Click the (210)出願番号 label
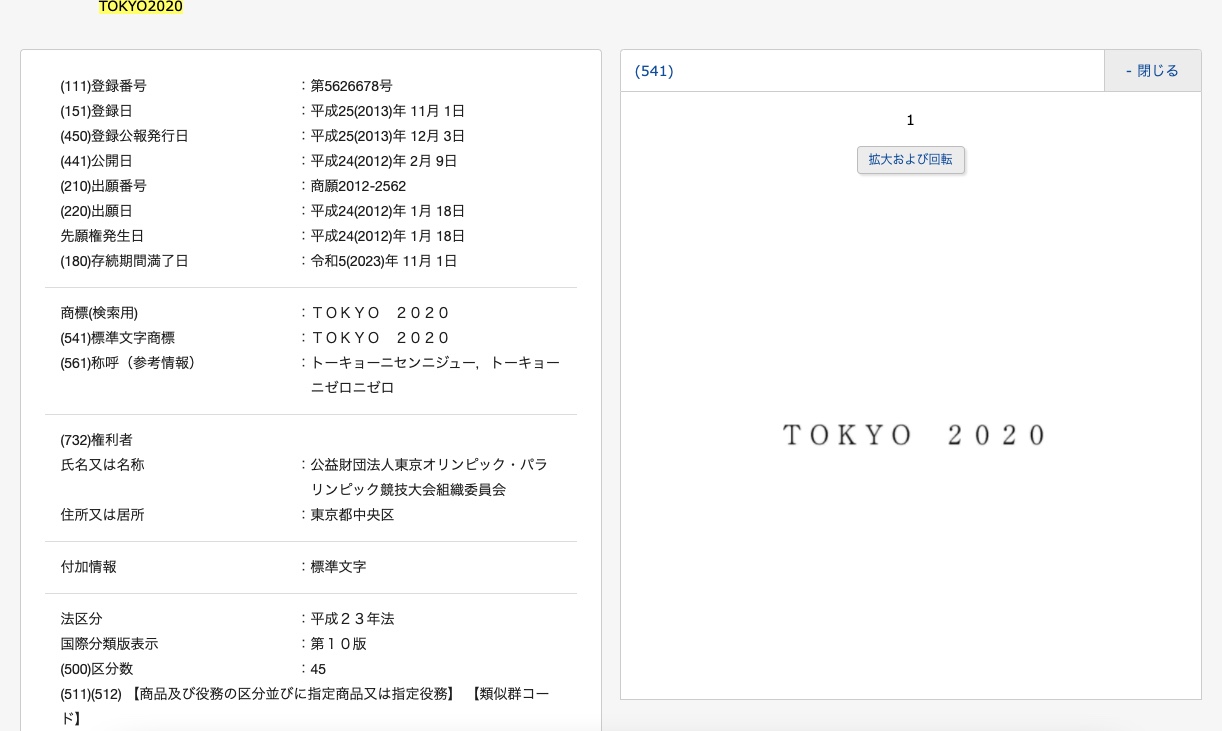1222x731 pixels. [x=103, y=186]
